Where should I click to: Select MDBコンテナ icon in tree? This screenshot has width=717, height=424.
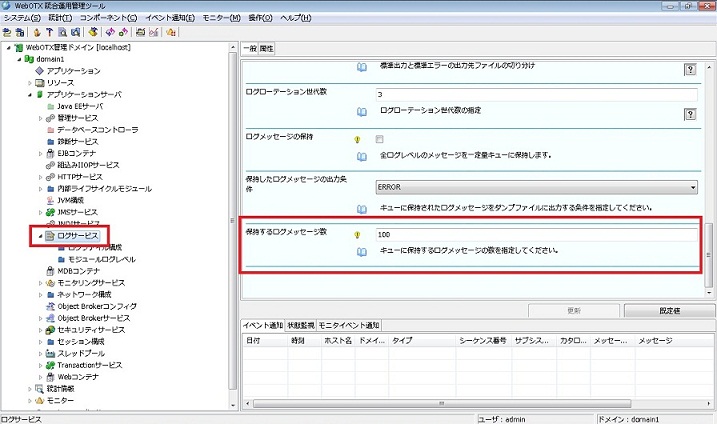[x=51, y=271]
